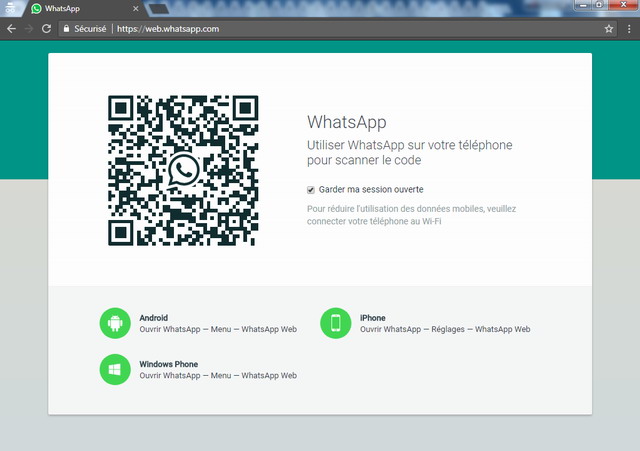Click the browser forward arrow
The image size is (640, 451).
pyautogui.click(x=29, y=29)
